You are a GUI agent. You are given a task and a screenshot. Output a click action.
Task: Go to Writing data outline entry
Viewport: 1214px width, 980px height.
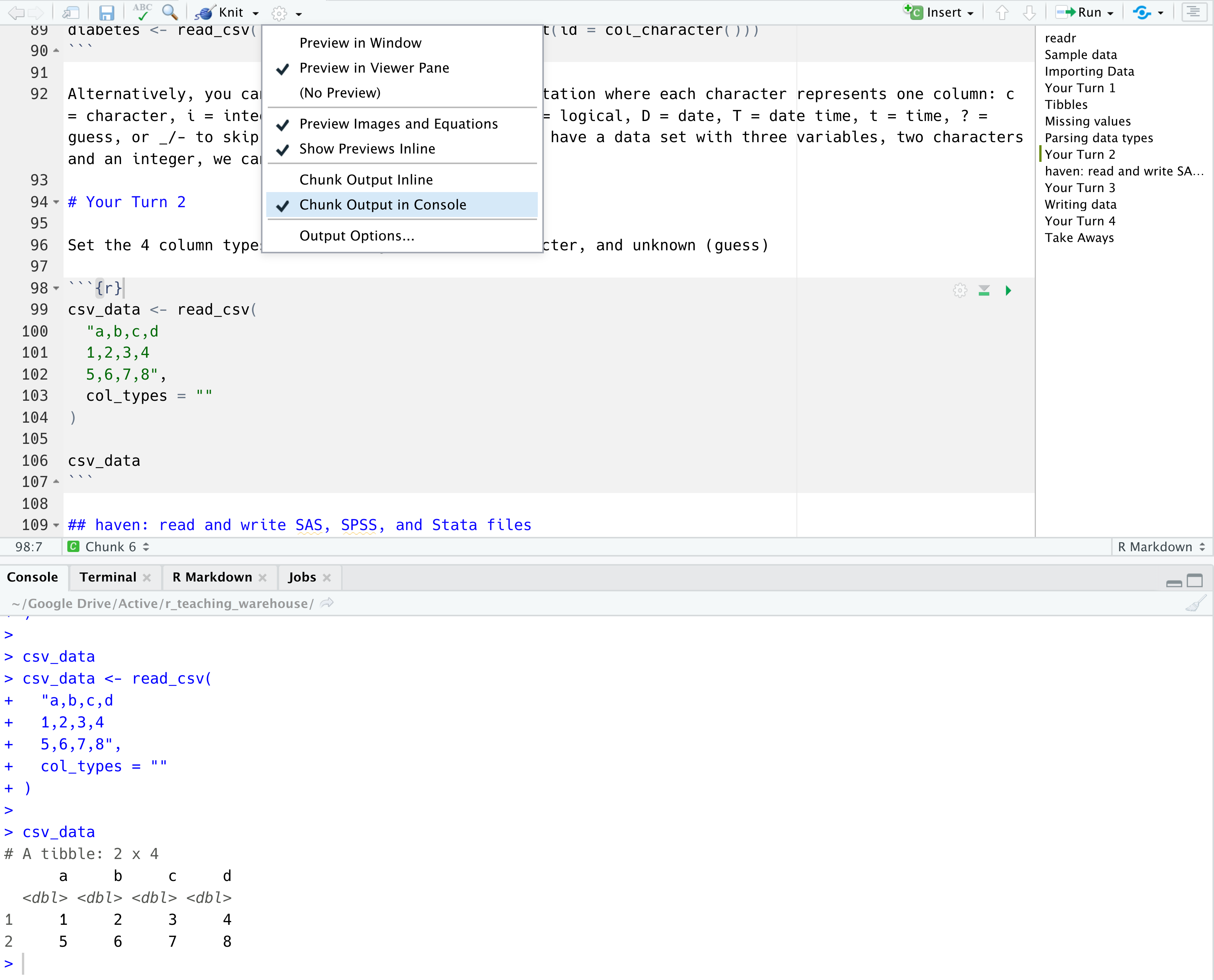point(1081,204)
